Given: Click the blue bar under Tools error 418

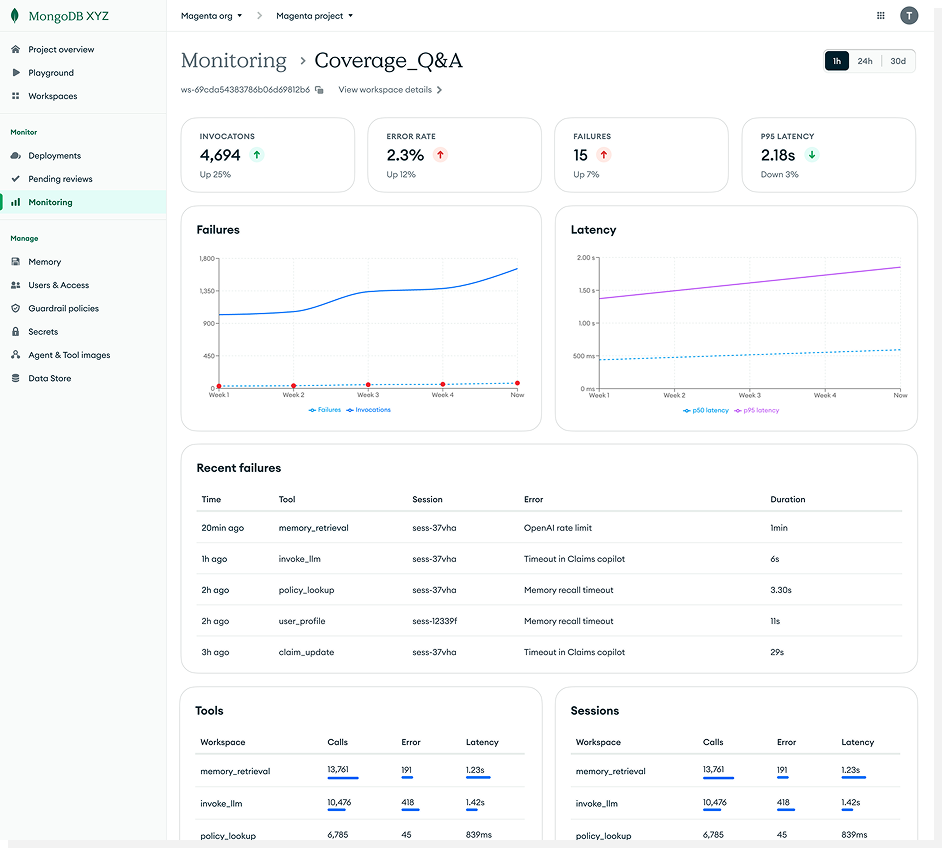Looking at the screenshot, I should (410, 810).
